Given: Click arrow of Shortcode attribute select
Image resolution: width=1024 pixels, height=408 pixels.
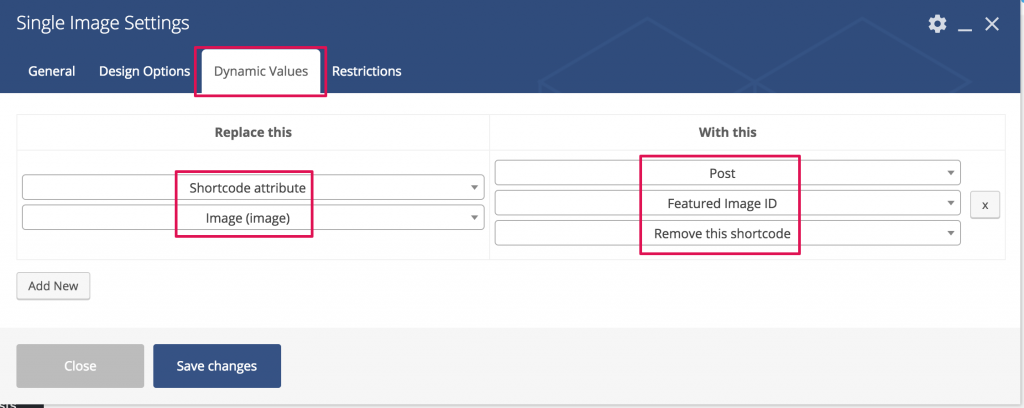Looking at the screenshot, I should 474,188.
